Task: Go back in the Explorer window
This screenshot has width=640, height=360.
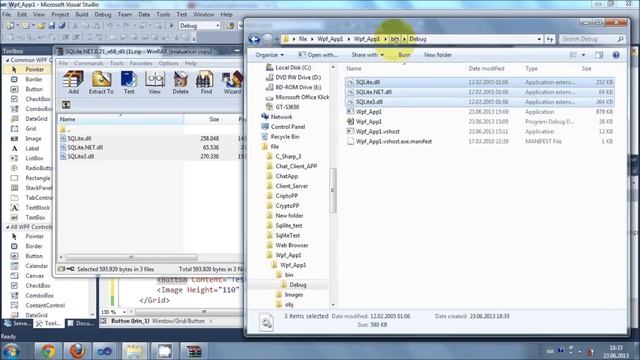Action: [254, 39]
